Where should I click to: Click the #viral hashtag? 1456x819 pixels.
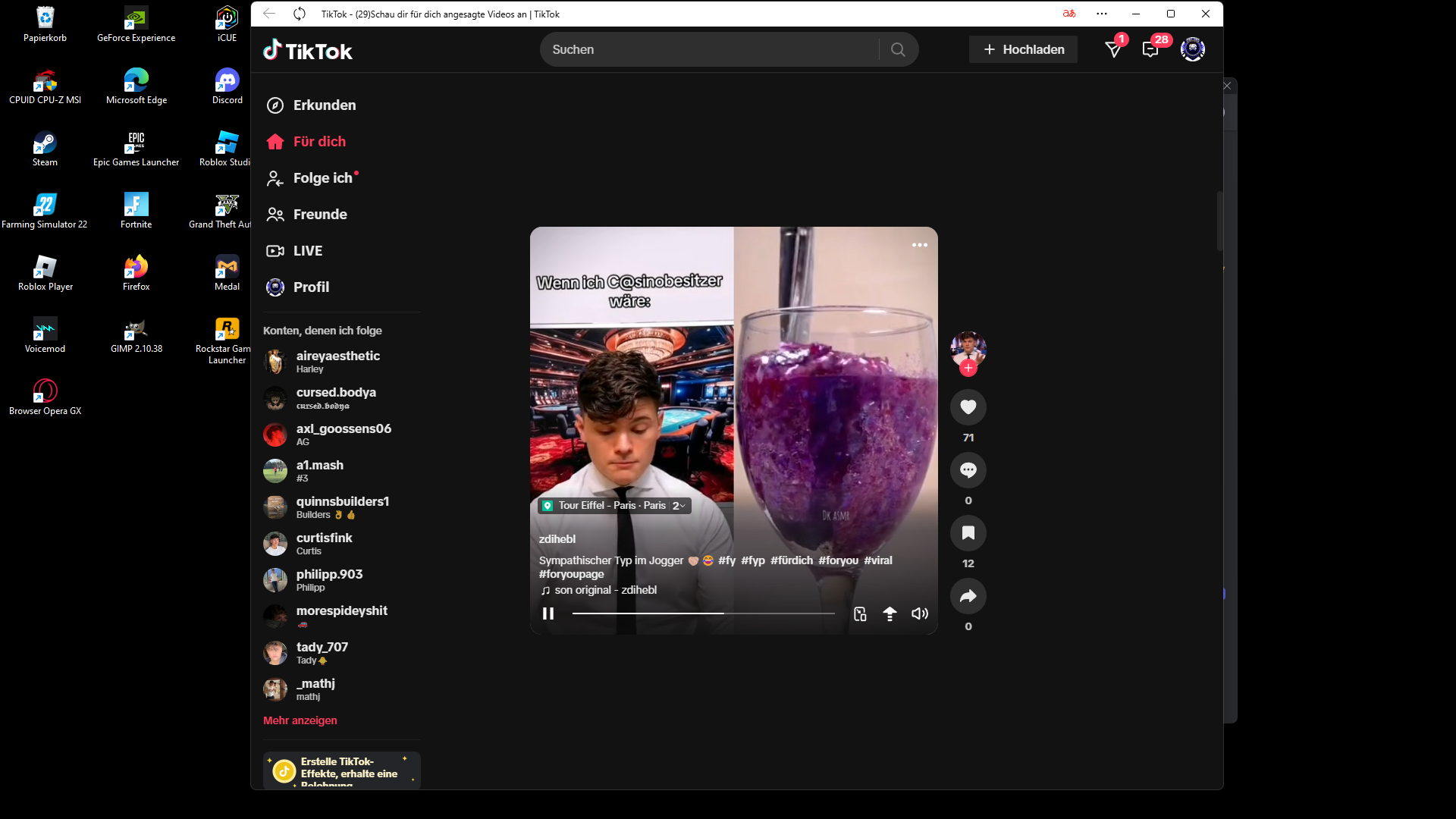[x=878, y=560]
